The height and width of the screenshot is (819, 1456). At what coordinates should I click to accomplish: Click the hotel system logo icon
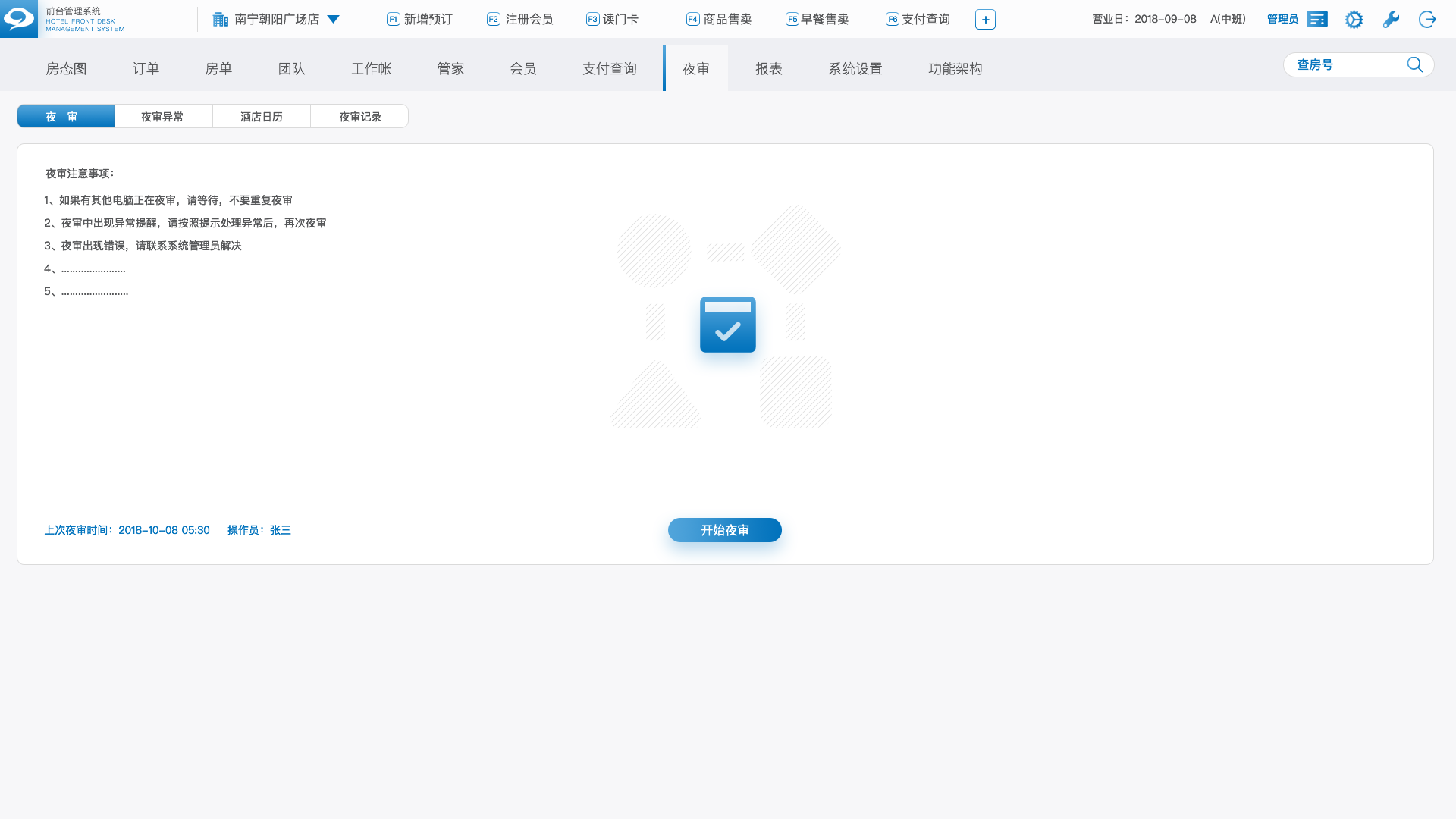pos(18,18)
